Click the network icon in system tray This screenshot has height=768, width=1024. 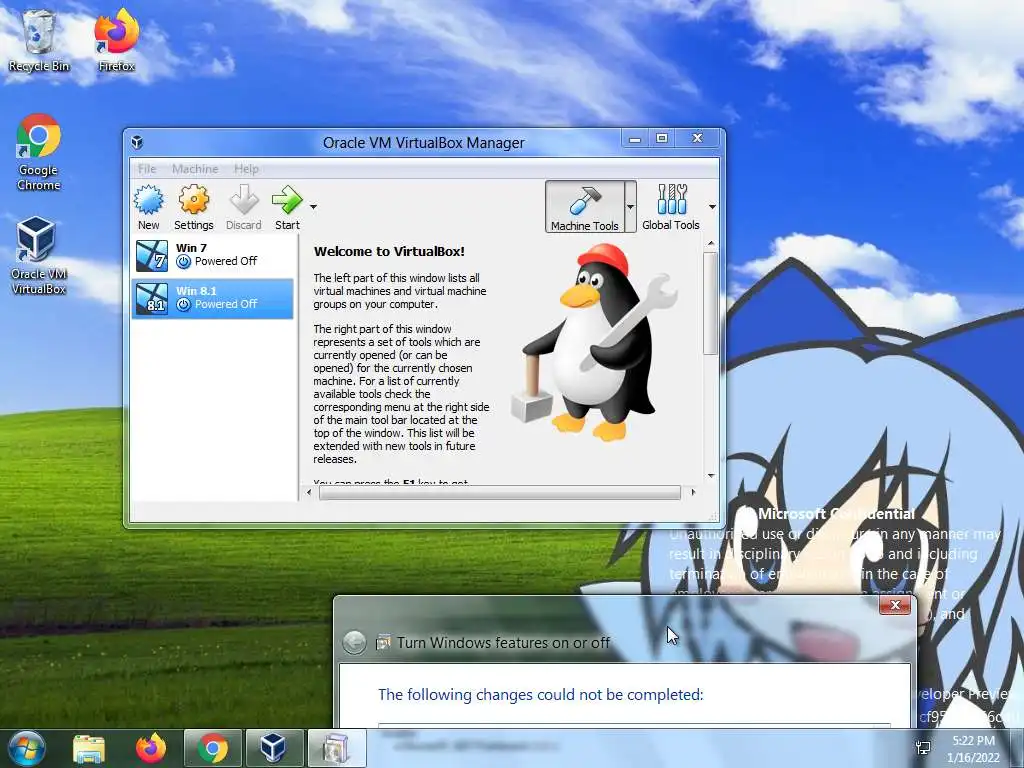[923, 748]
